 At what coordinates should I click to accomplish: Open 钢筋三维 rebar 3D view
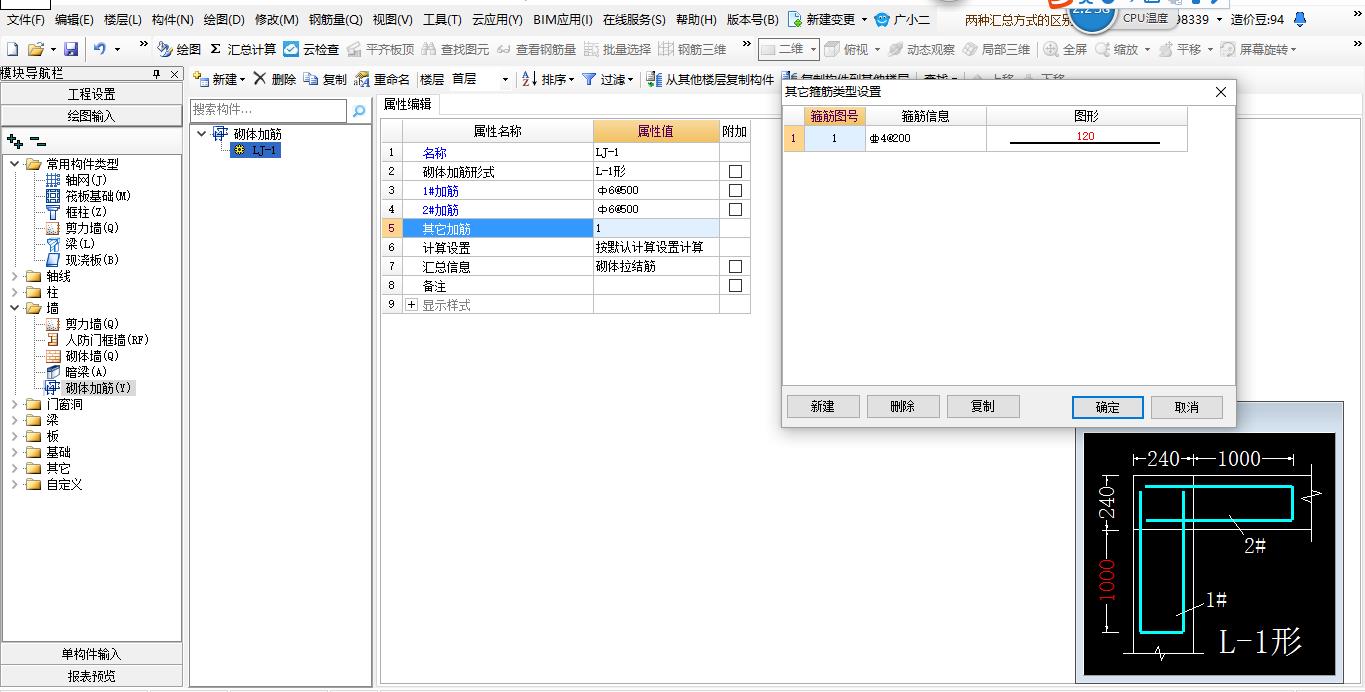coord(692,49)
